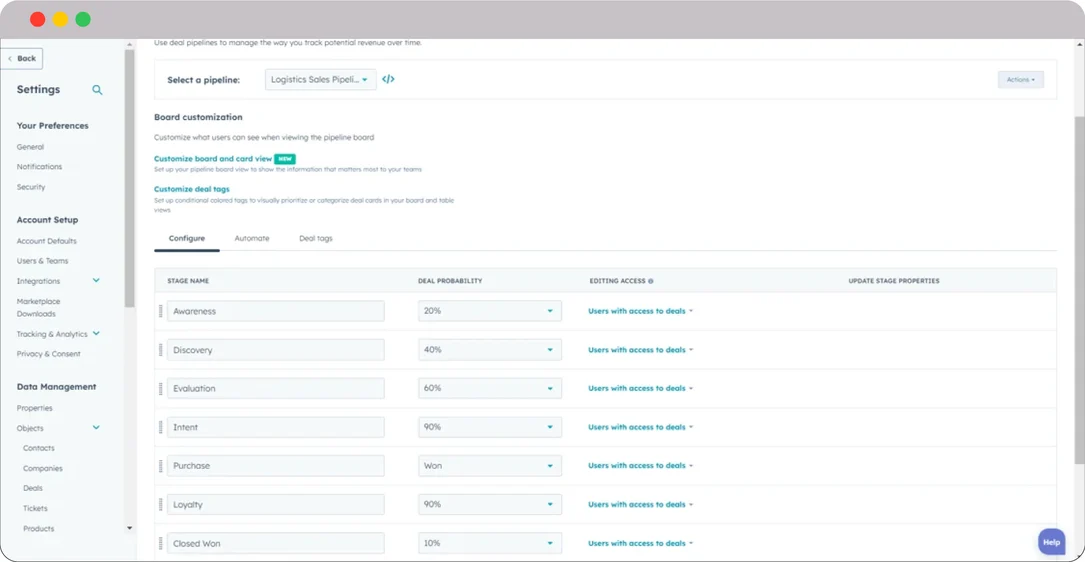Open Loyalty deal probability dropdown

(x=490, y=505)
